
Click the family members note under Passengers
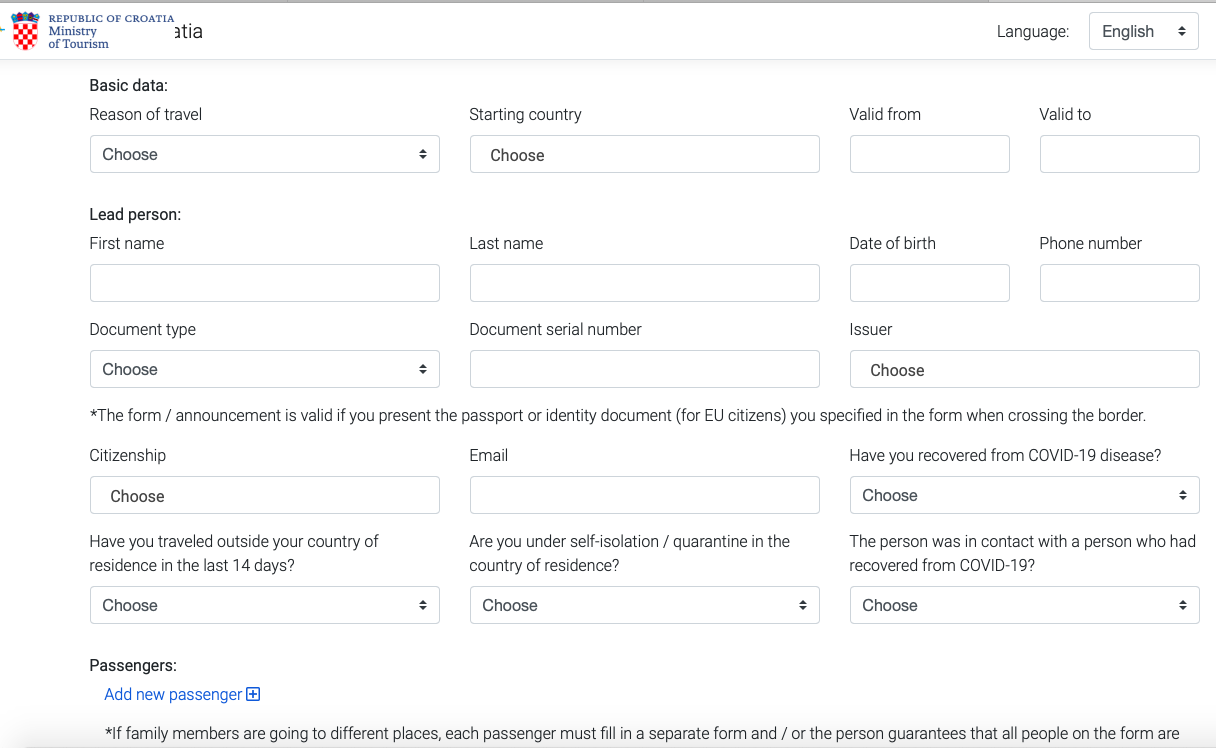click(642, 734)
